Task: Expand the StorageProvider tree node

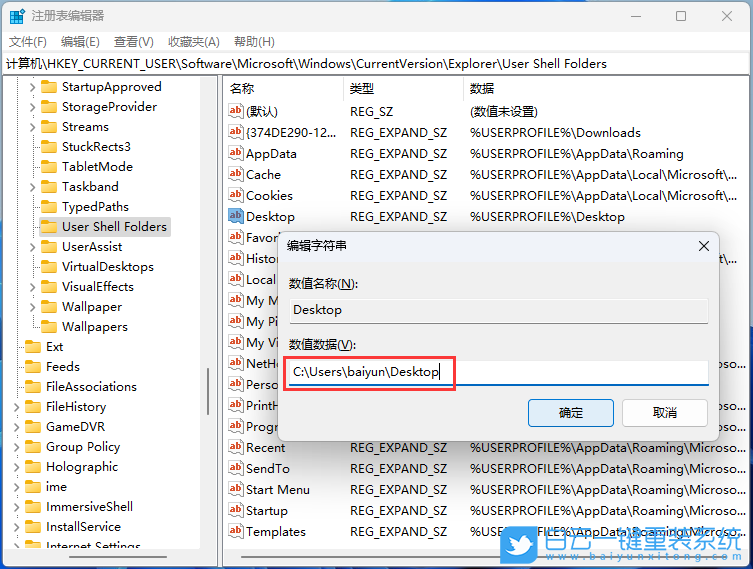Action: point(32,107)
